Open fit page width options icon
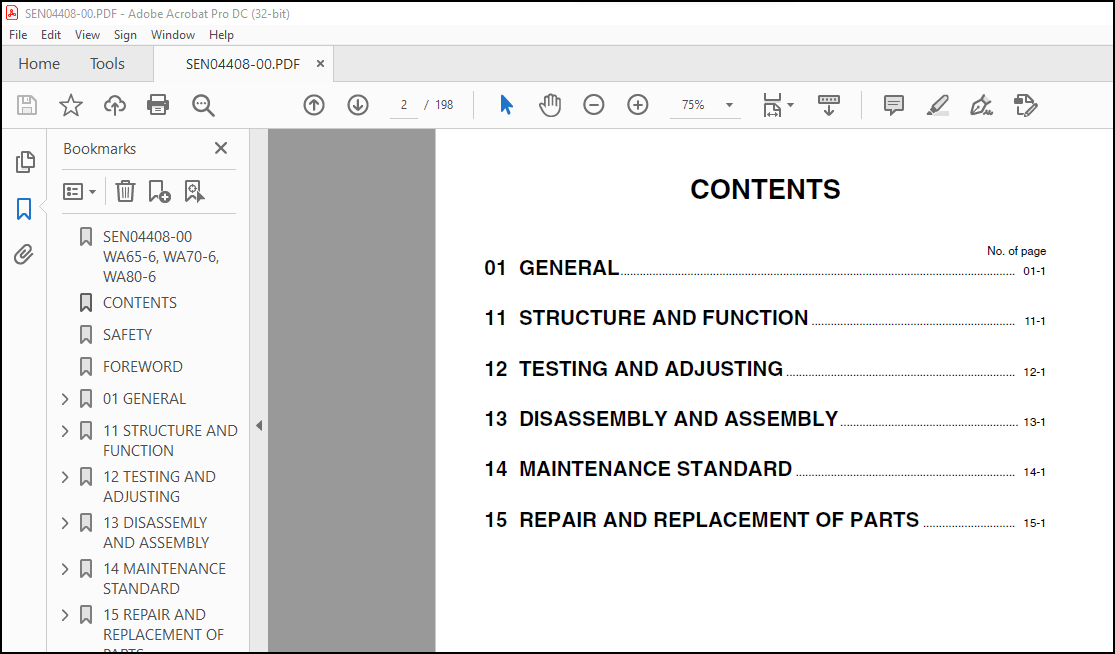 tap(778, 105)
